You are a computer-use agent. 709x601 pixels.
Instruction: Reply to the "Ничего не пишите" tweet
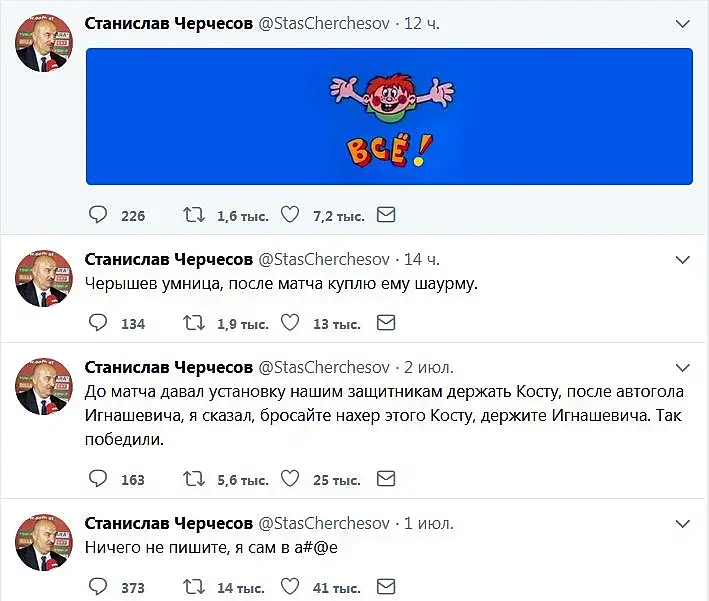[x=98, y=587]
